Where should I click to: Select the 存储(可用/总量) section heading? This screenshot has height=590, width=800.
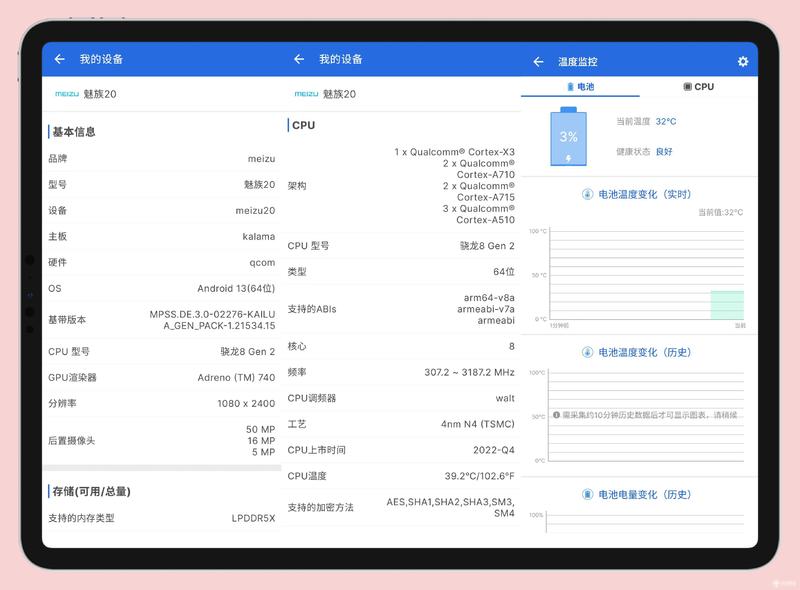(91, 491)
